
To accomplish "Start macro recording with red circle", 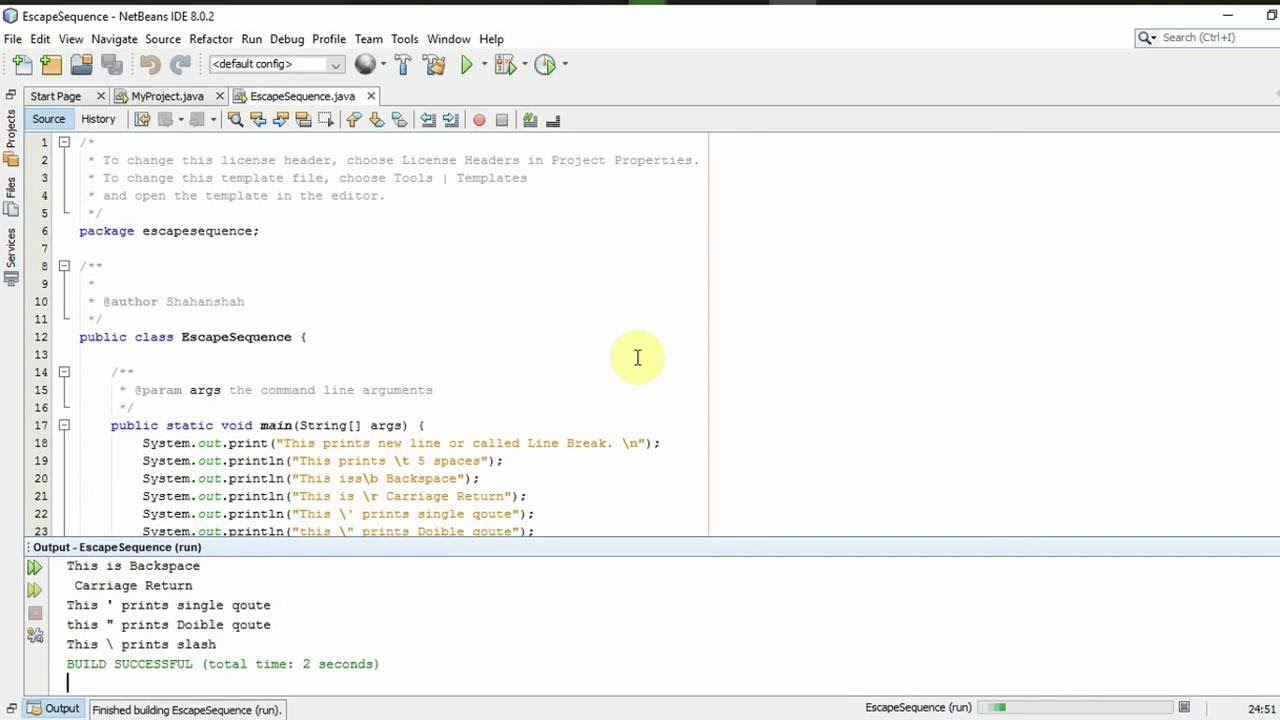I will [x=479, y=120].
